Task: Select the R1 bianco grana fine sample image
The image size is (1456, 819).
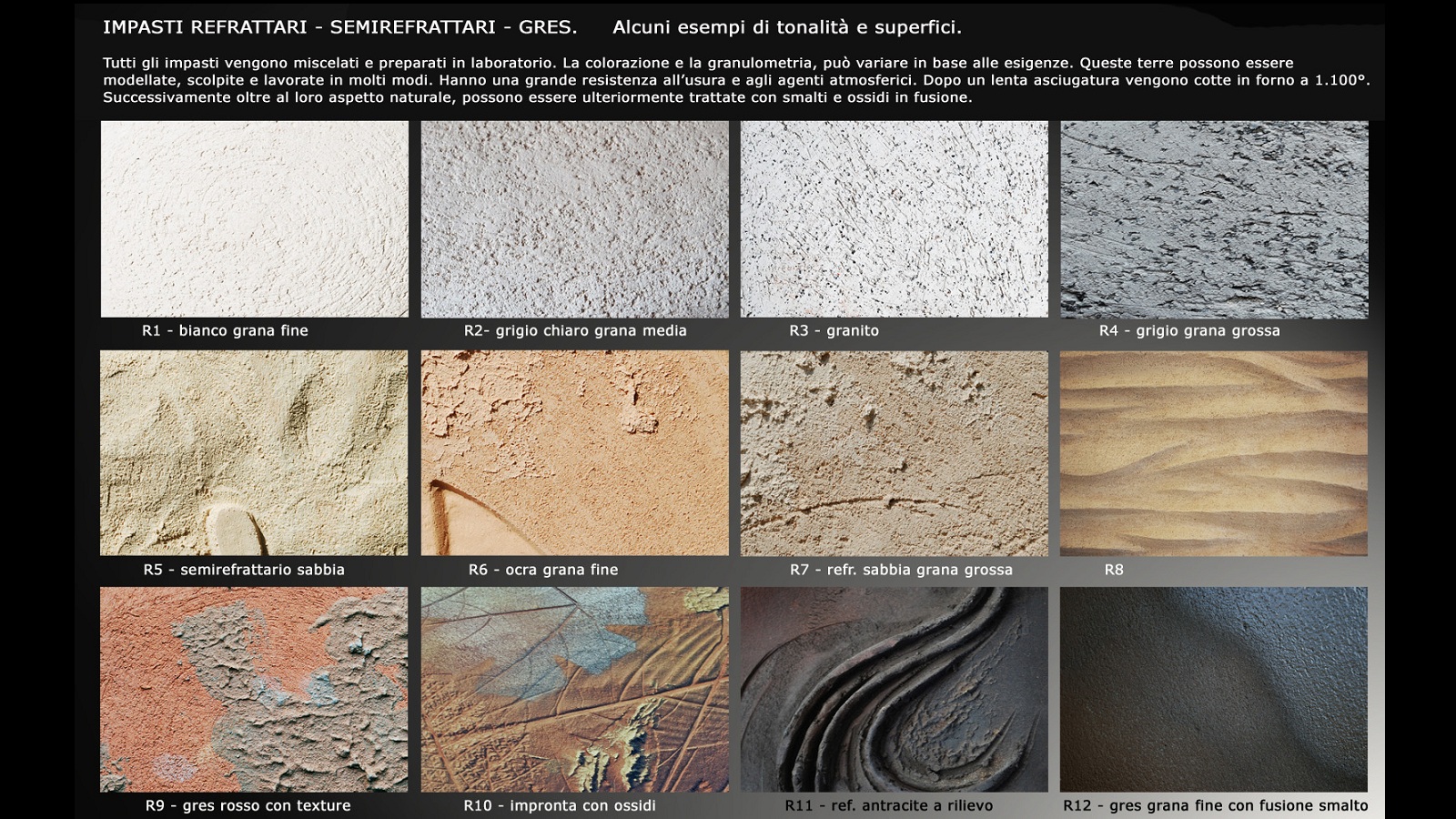Action: coord(255,219)
